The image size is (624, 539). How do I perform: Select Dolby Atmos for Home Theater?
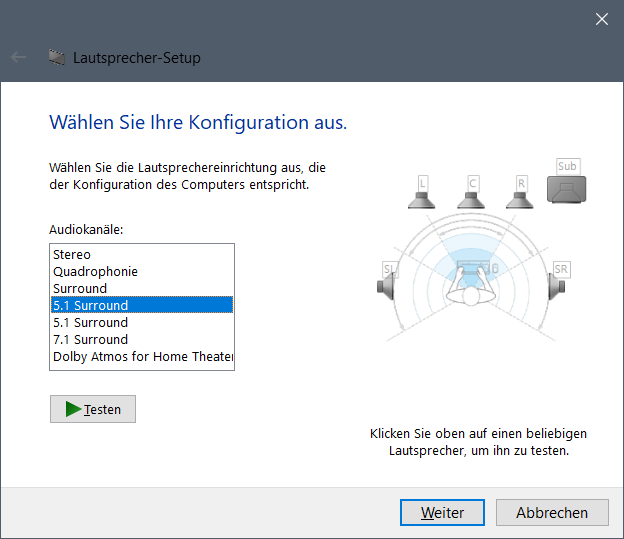[x=142, y=356]
